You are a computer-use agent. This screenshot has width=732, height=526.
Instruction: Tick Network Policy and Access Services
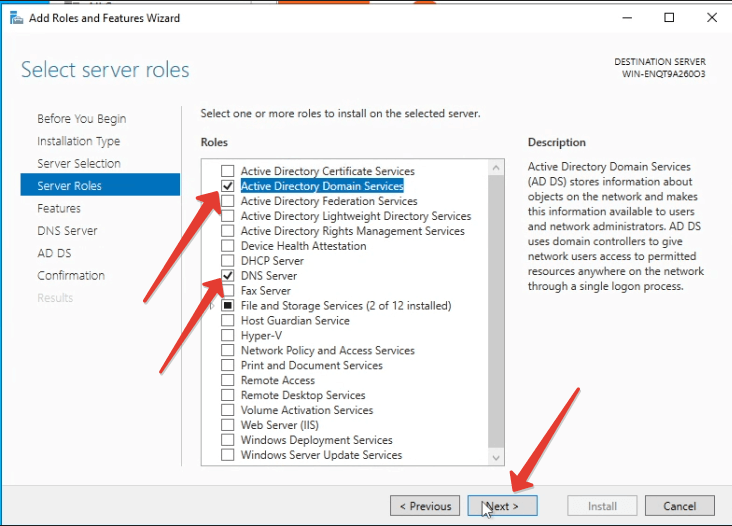tap(227, 350)
